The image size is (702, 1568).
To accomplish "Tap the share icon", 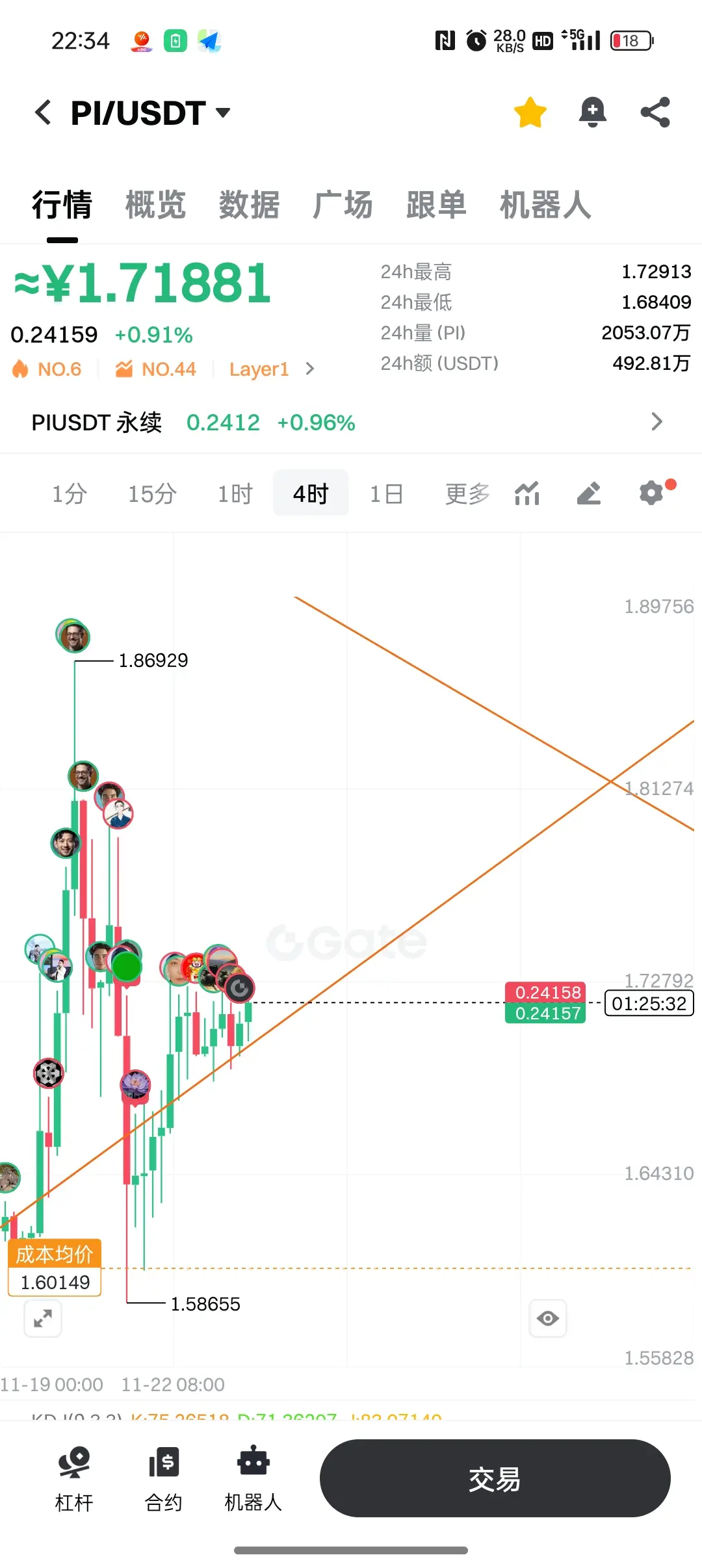I will coord(655,112).
